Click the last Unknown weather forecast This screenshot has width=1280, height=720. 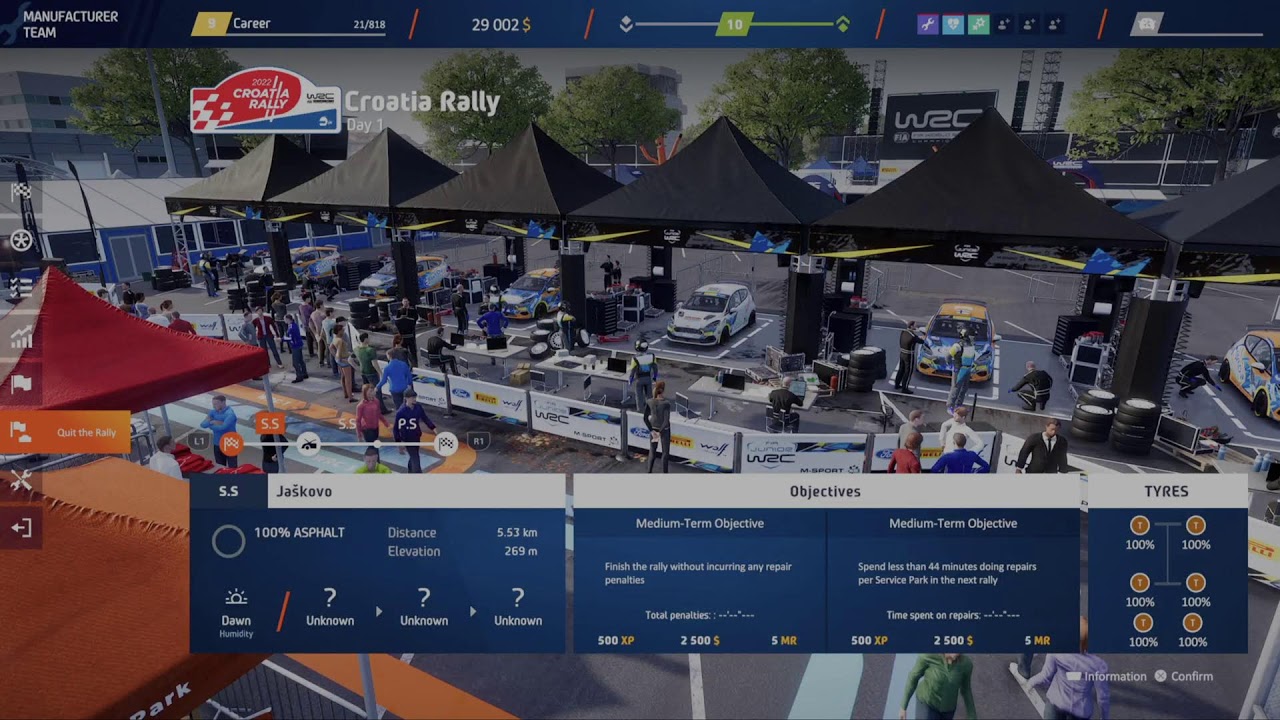click(518, 607)
